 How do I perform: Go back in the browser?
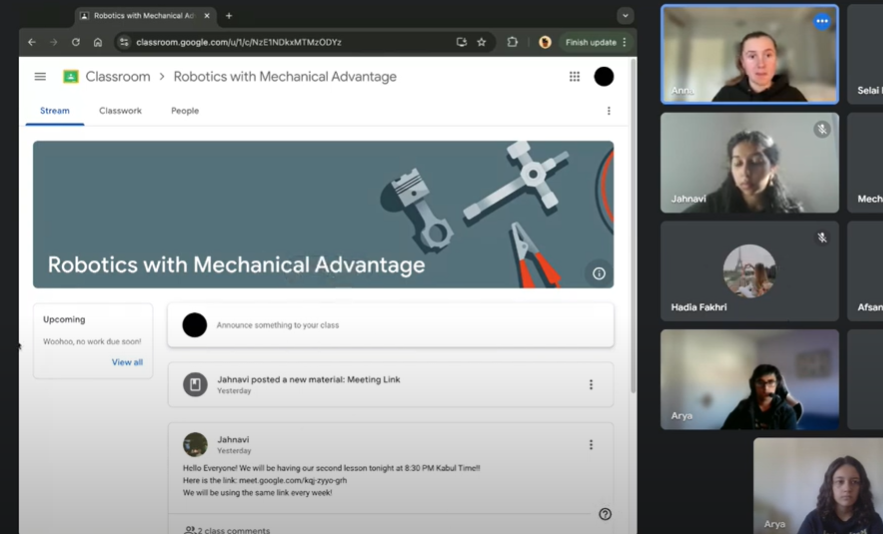pyautogui.click(x=32, y=42)
